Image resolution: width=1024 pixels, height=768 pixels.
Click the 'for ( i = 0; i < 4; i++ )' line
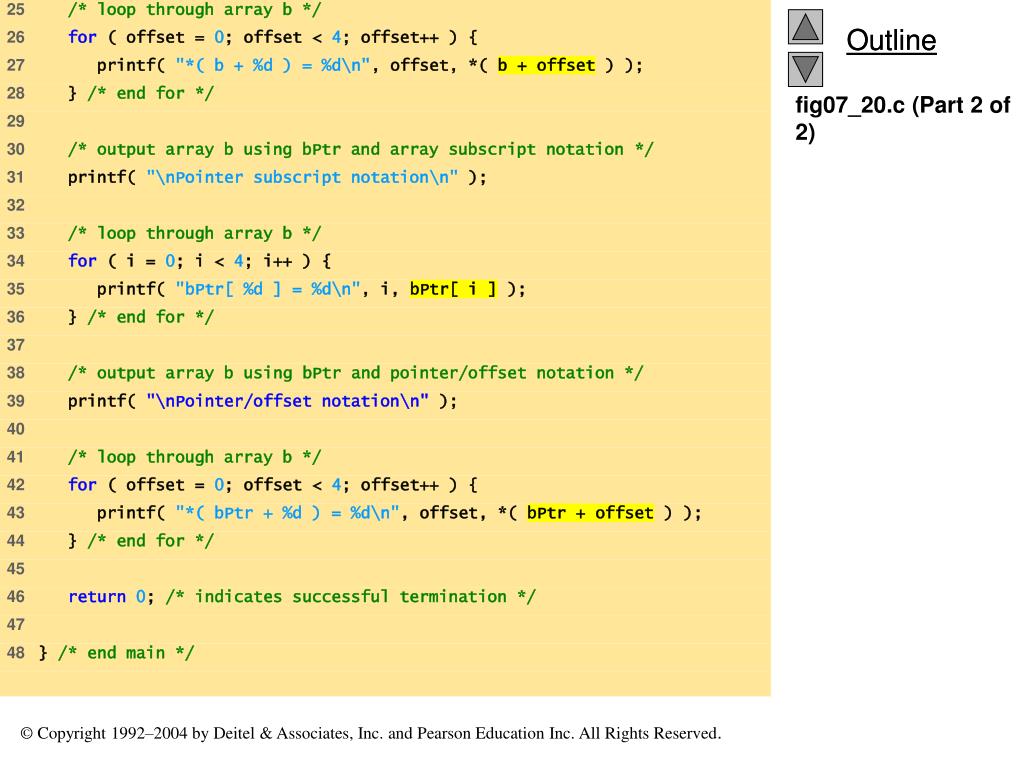[199, 261]
